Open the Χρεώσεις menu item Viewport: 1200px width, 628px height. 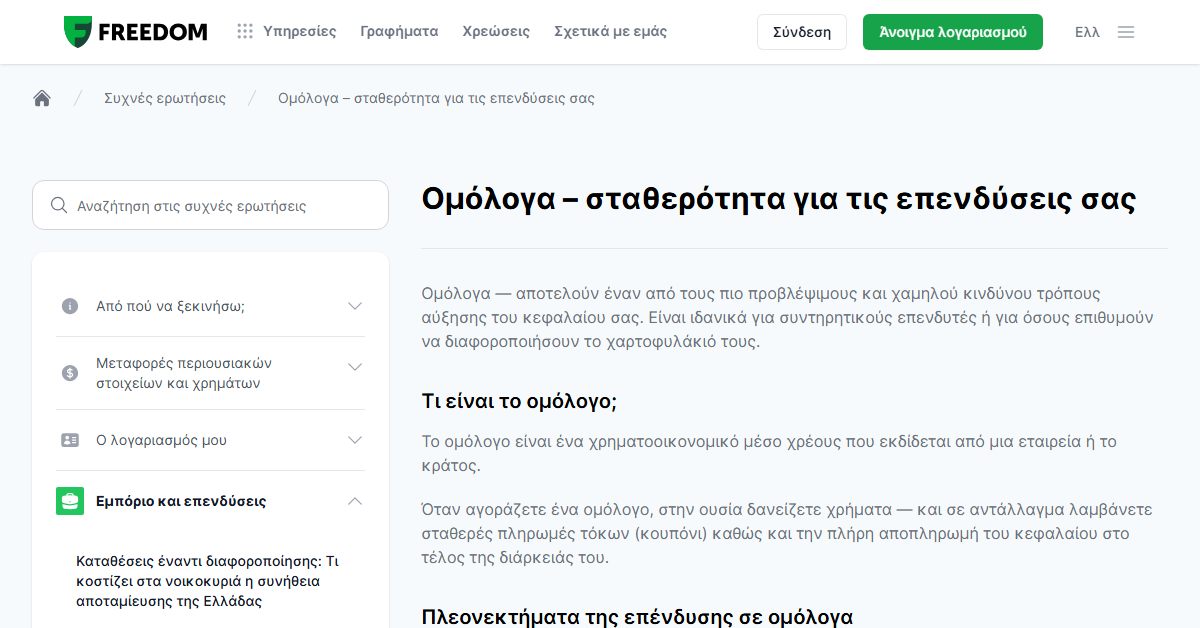496,32
